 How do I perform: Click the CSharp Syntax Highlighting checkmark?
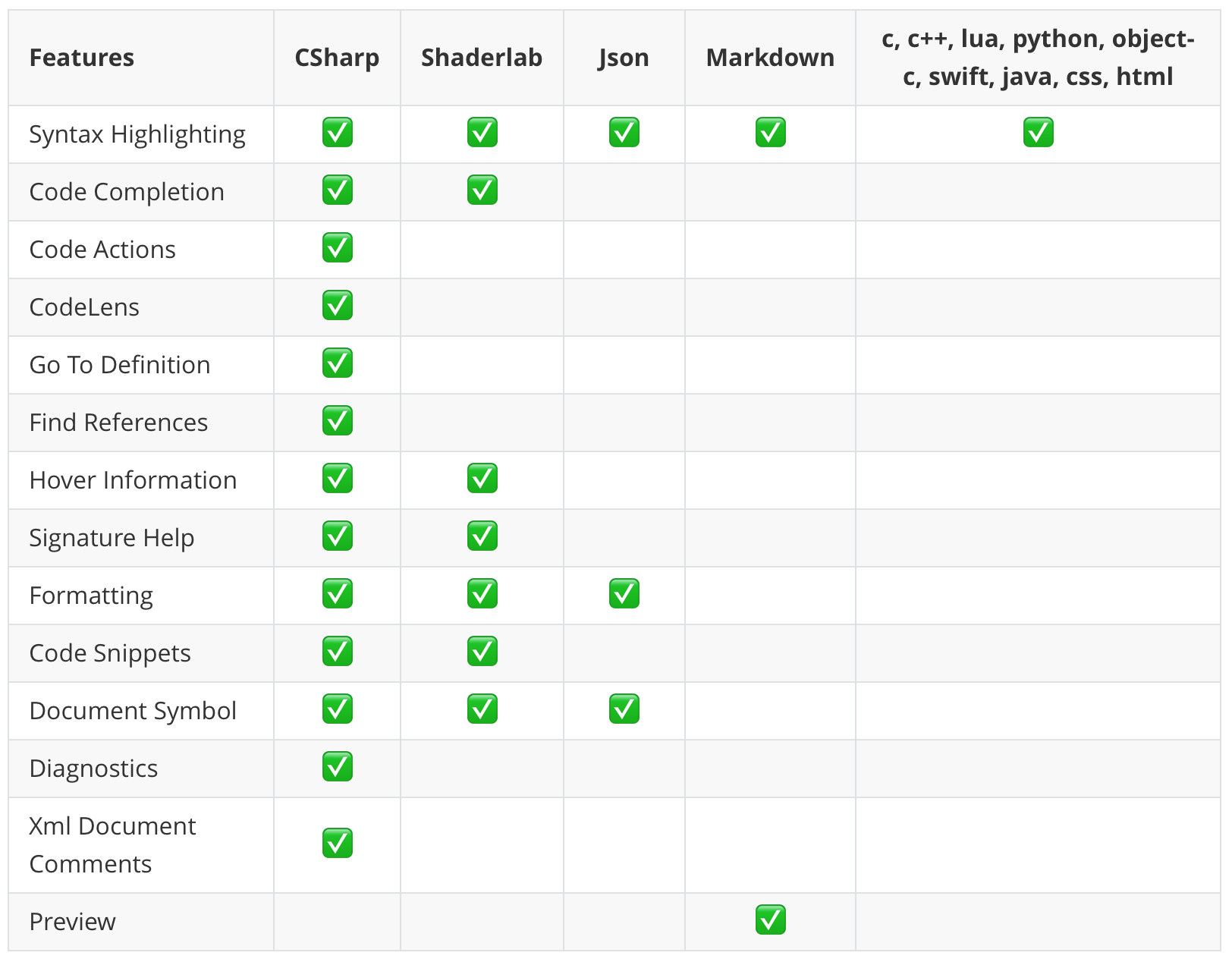tap(337, 133)
